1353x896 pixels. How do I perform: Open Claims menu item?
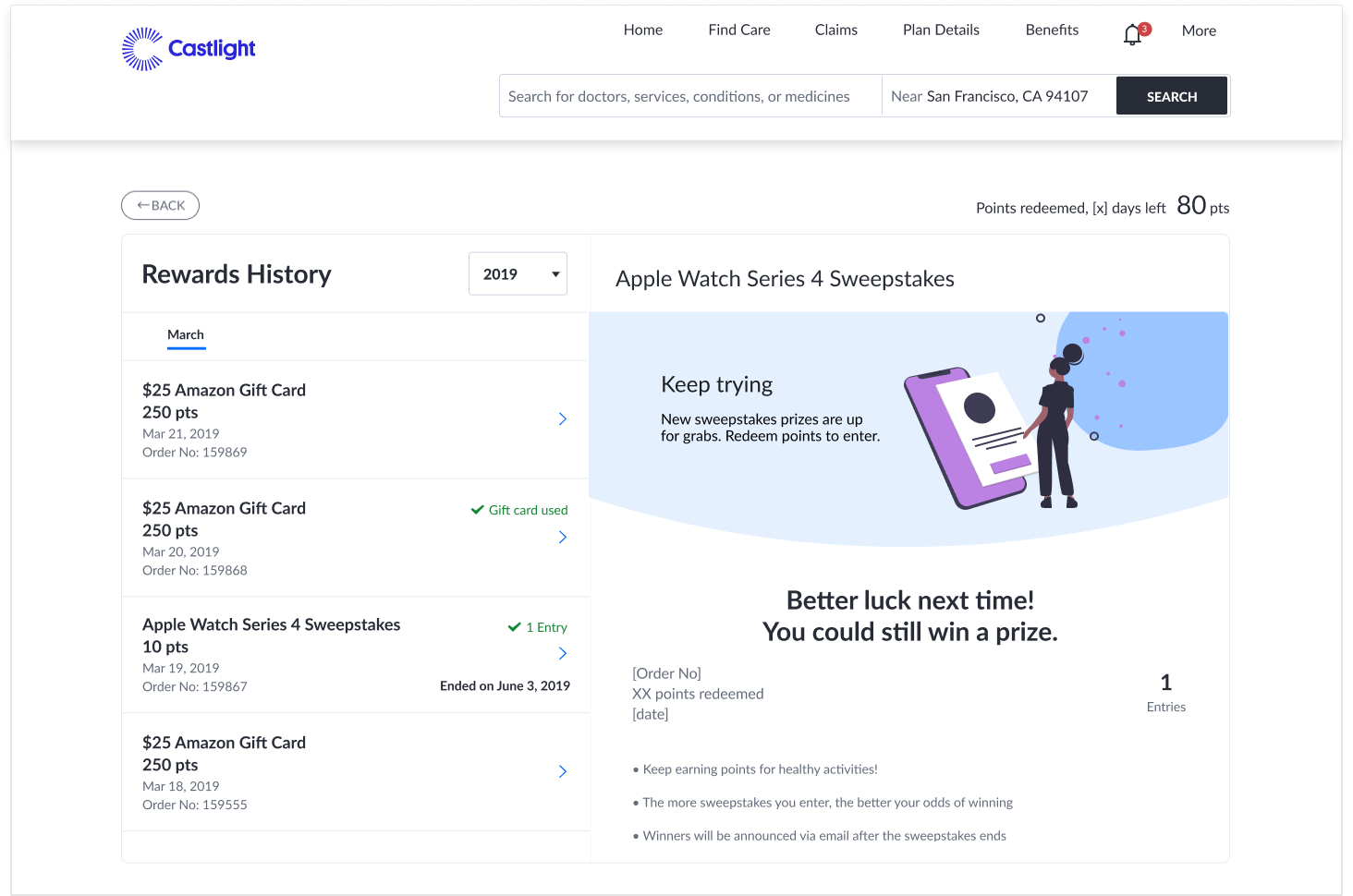(836, 30)
